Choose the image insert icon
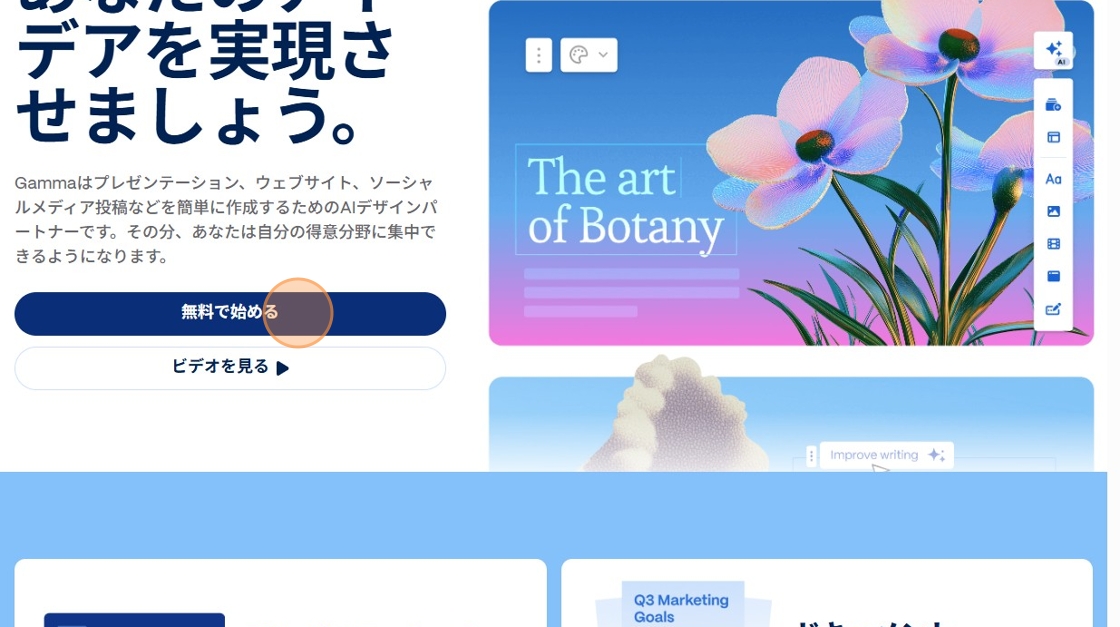 pos(1054,211)
